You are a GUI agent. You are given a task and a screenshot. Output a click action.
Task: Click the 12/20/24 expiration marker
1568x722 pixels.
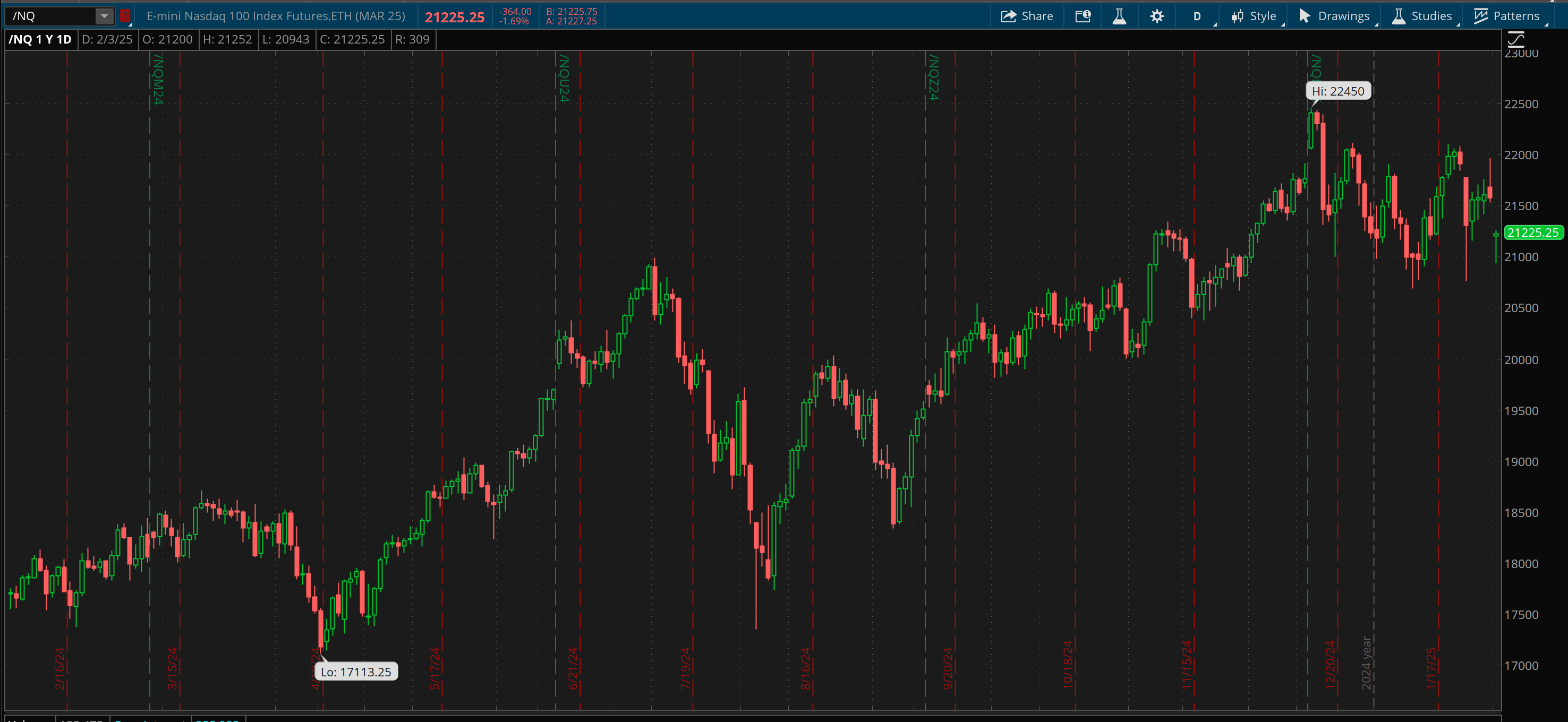pos(1330,665)
